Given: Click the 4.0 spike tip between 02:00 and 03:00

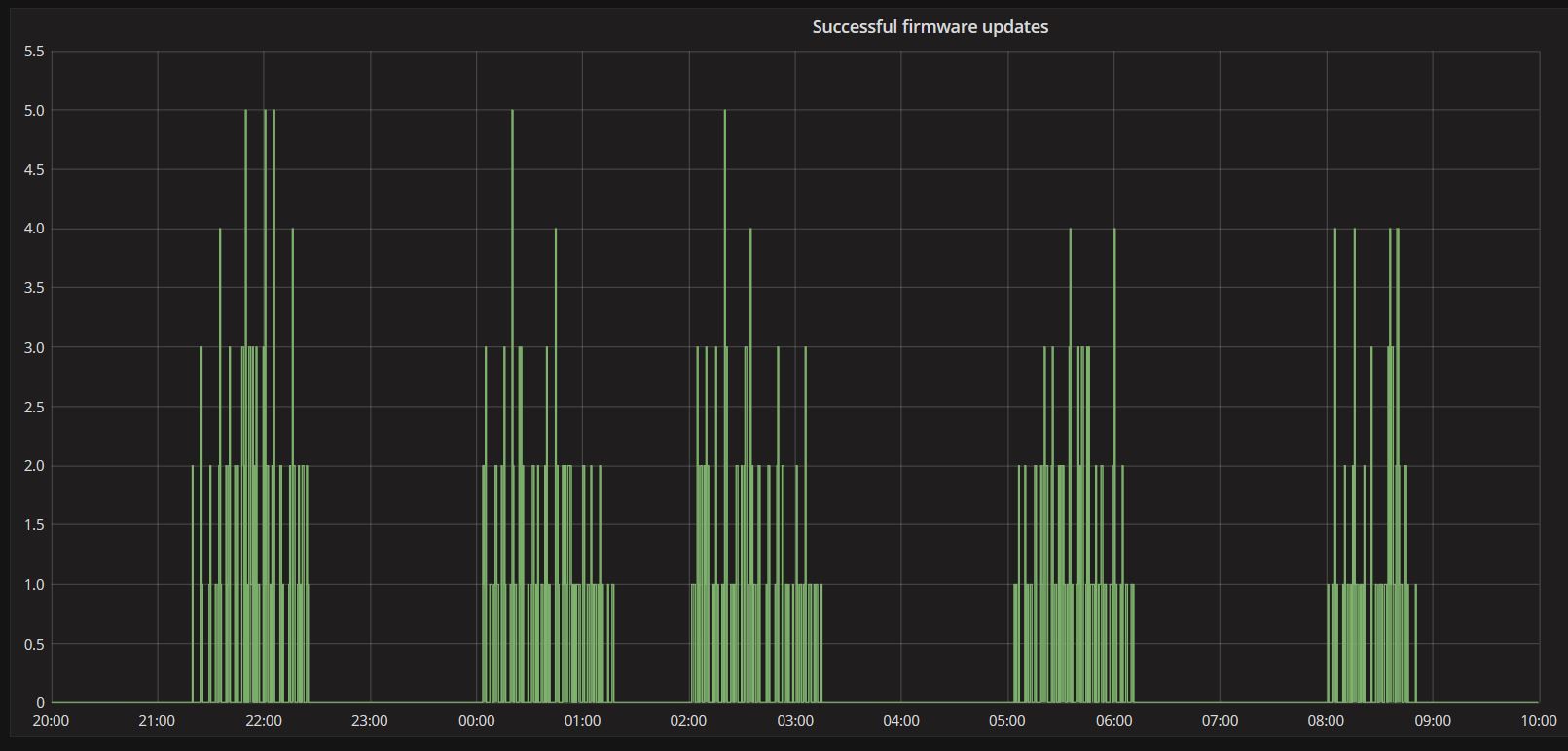Looking at the screenshot, I should (x=749, y=231).
